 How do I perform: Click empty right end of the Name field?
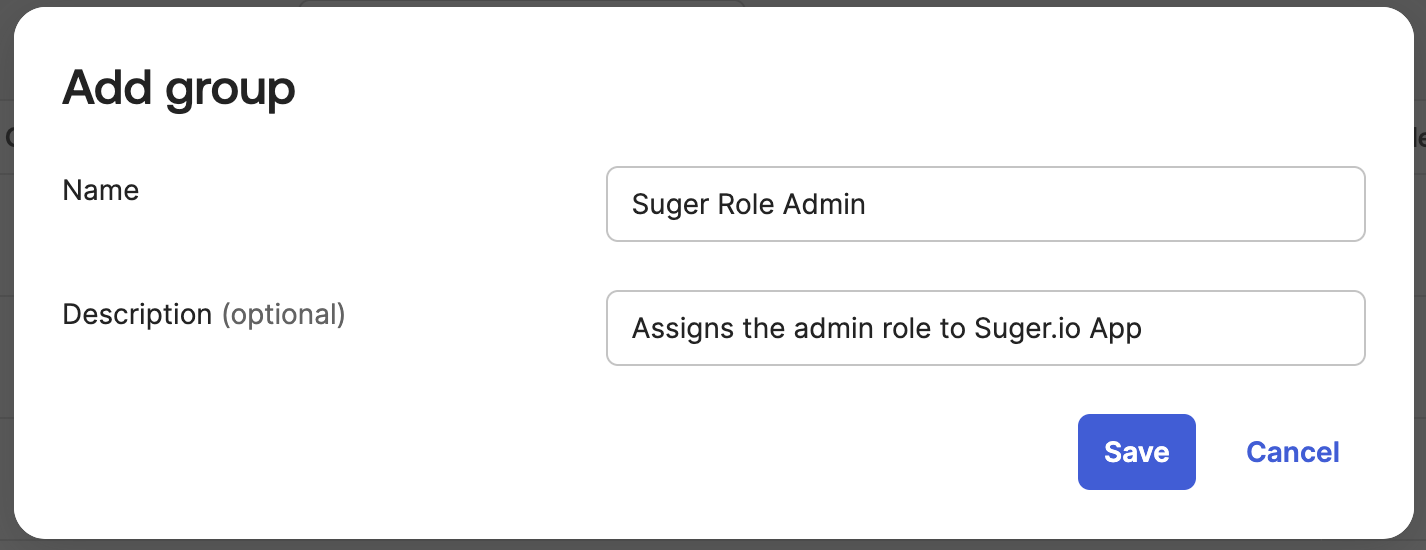[1250, 204]
